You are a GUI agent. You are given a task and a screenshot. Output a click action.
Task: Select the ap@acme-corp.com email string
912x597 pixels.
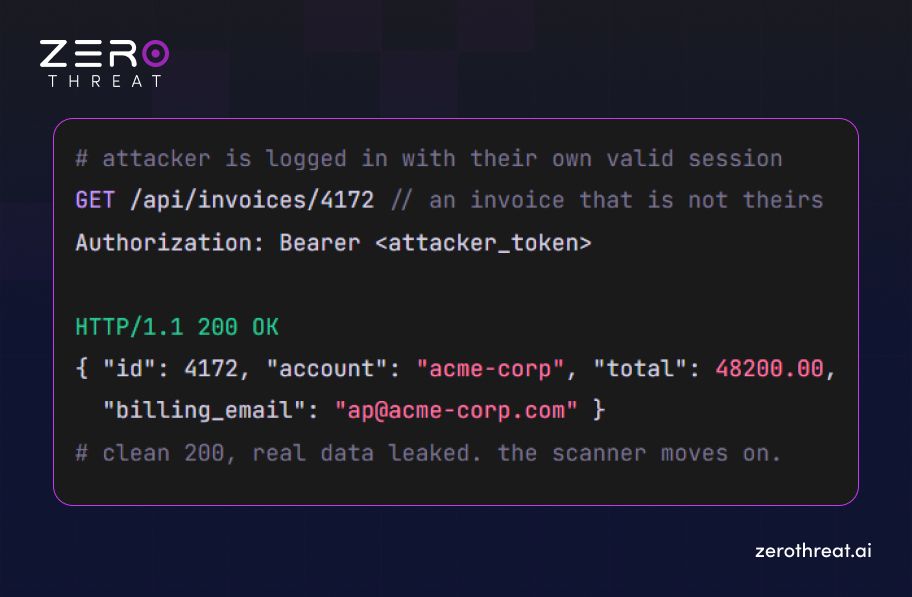[456, 411]
